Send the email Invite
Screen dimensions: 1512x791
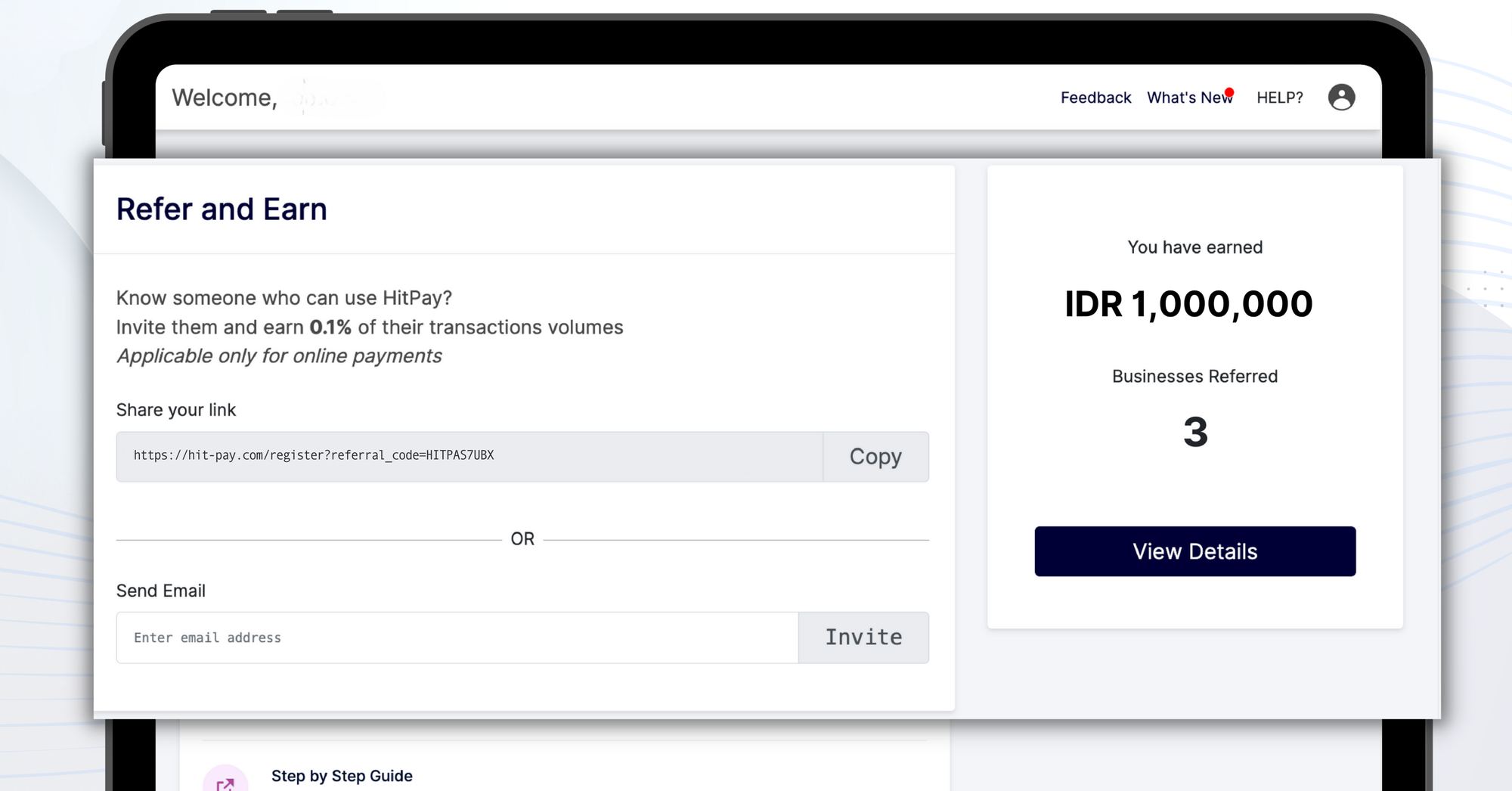pos(863,637)
